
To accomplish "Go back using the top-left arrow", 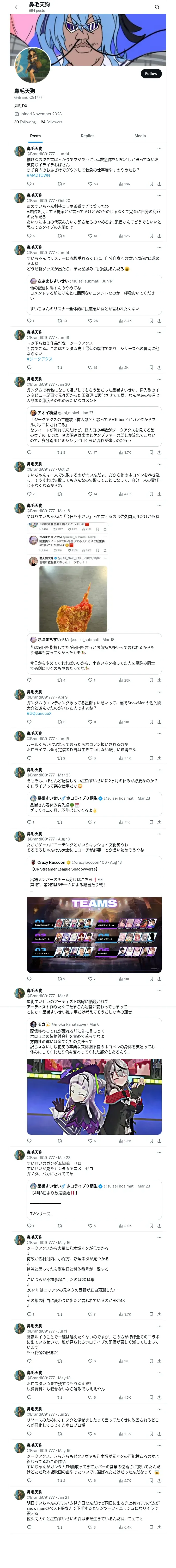I will [17, 7].
